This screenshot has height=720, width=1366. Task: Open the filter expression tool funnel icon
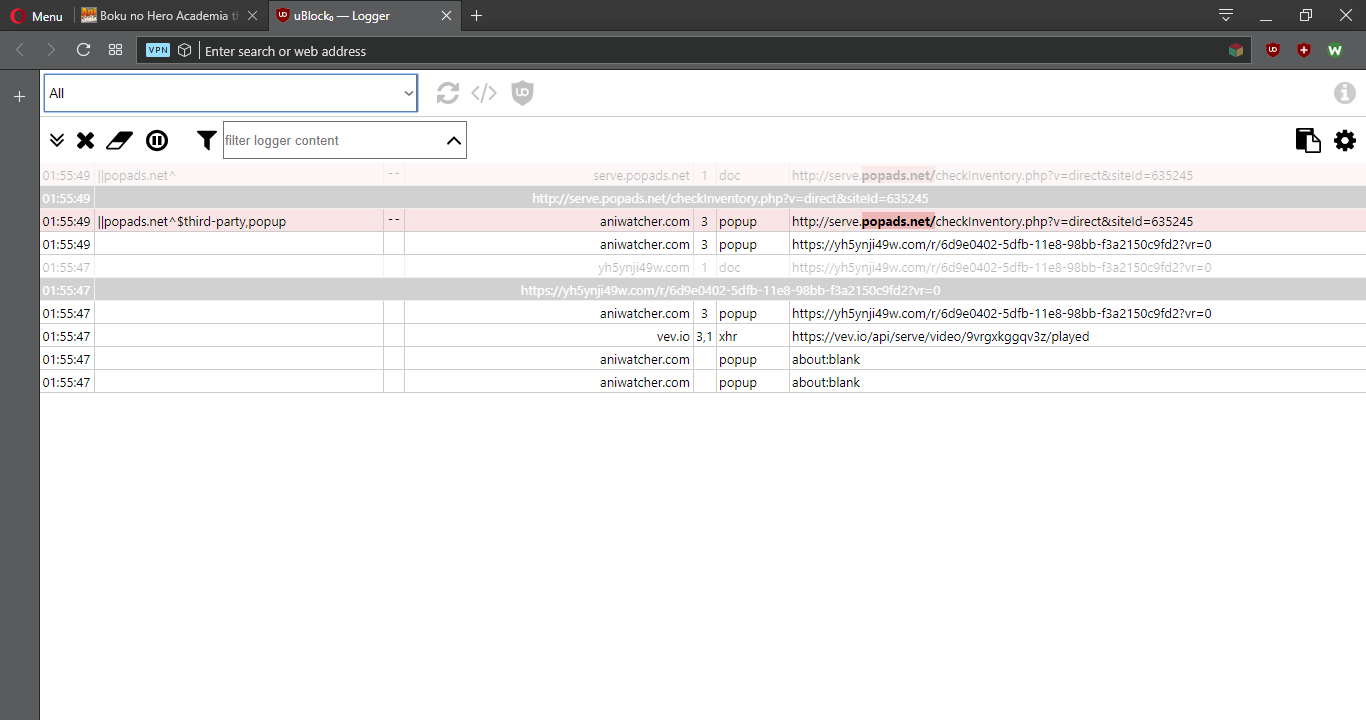pyautogui.click(x=206, y=140)
